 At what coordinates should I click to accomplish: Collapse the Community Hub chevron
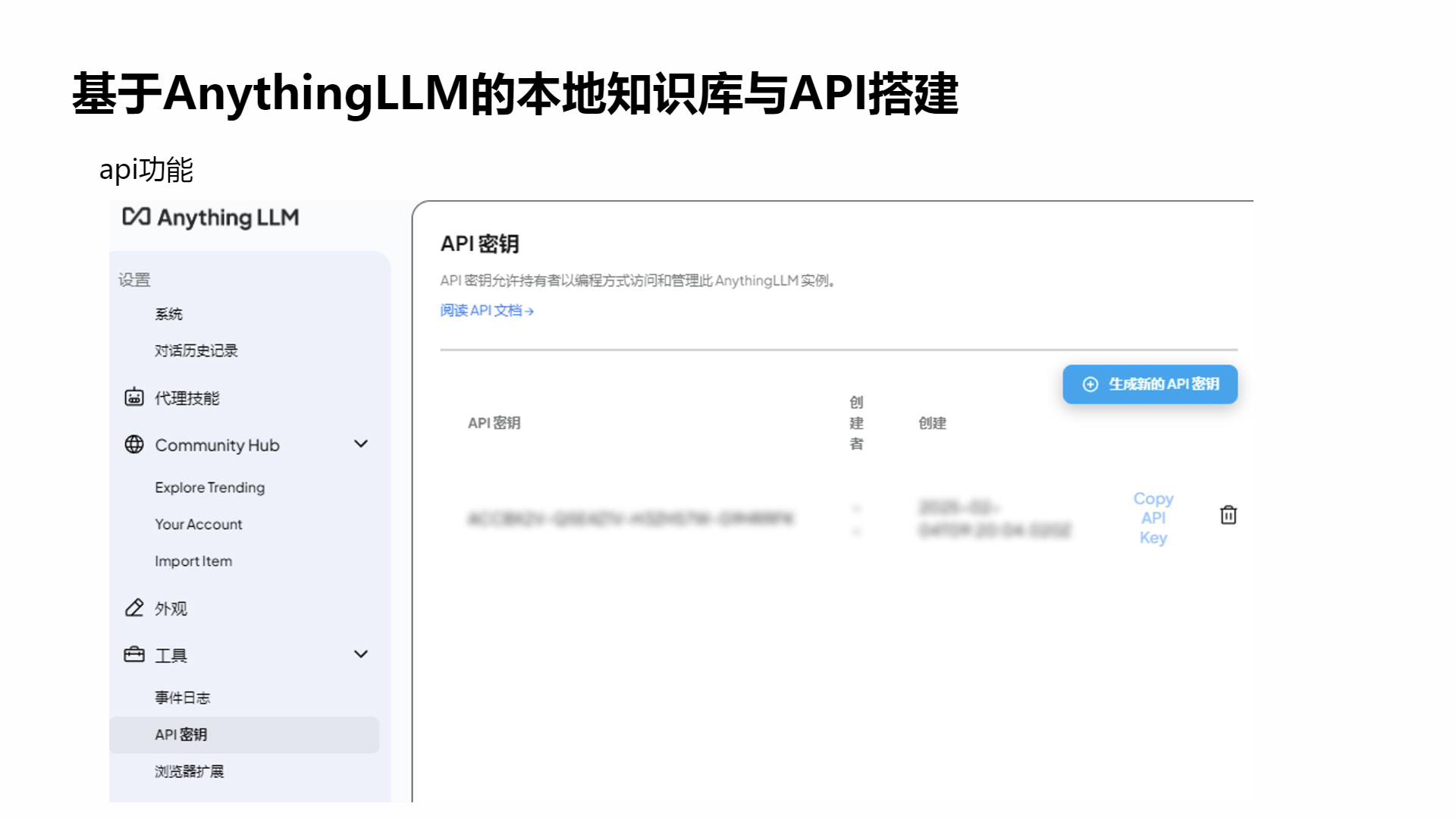(361, 444)
